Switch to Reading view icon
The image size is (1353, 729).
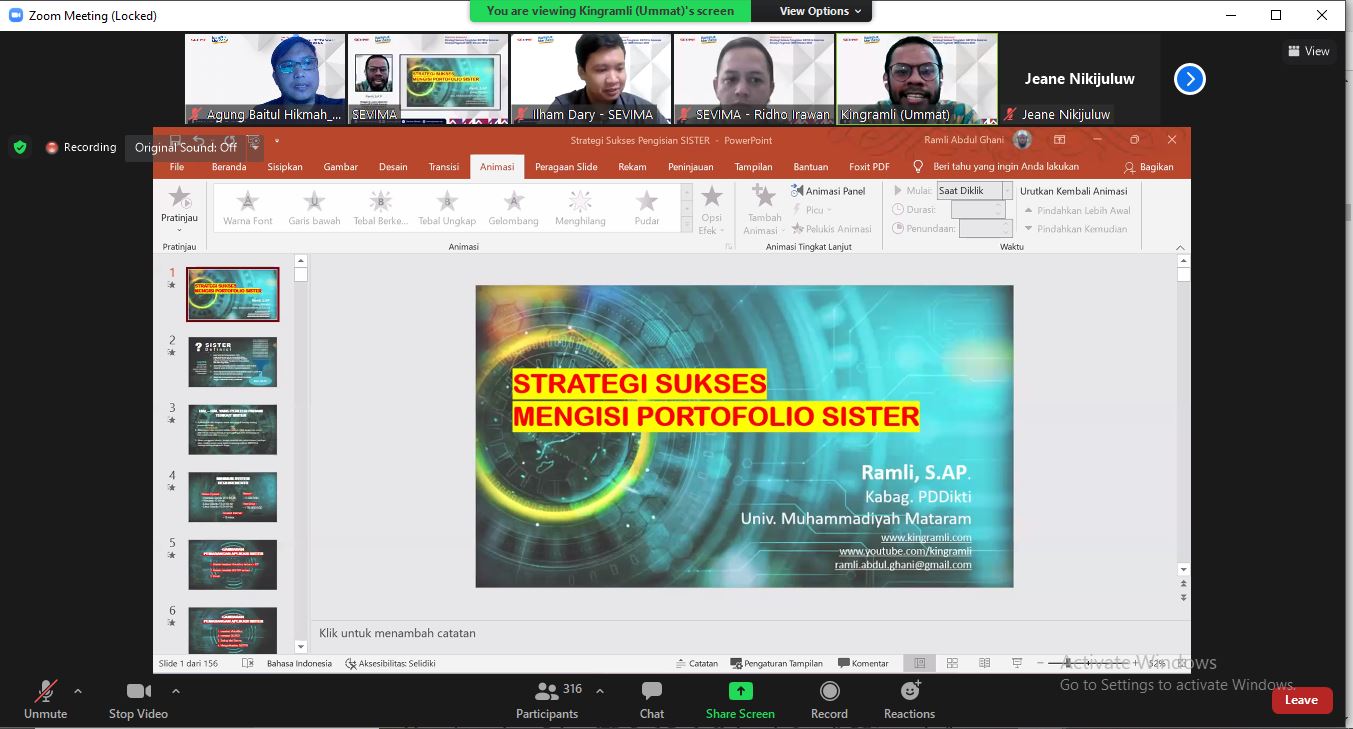click(x=984, y=663)
